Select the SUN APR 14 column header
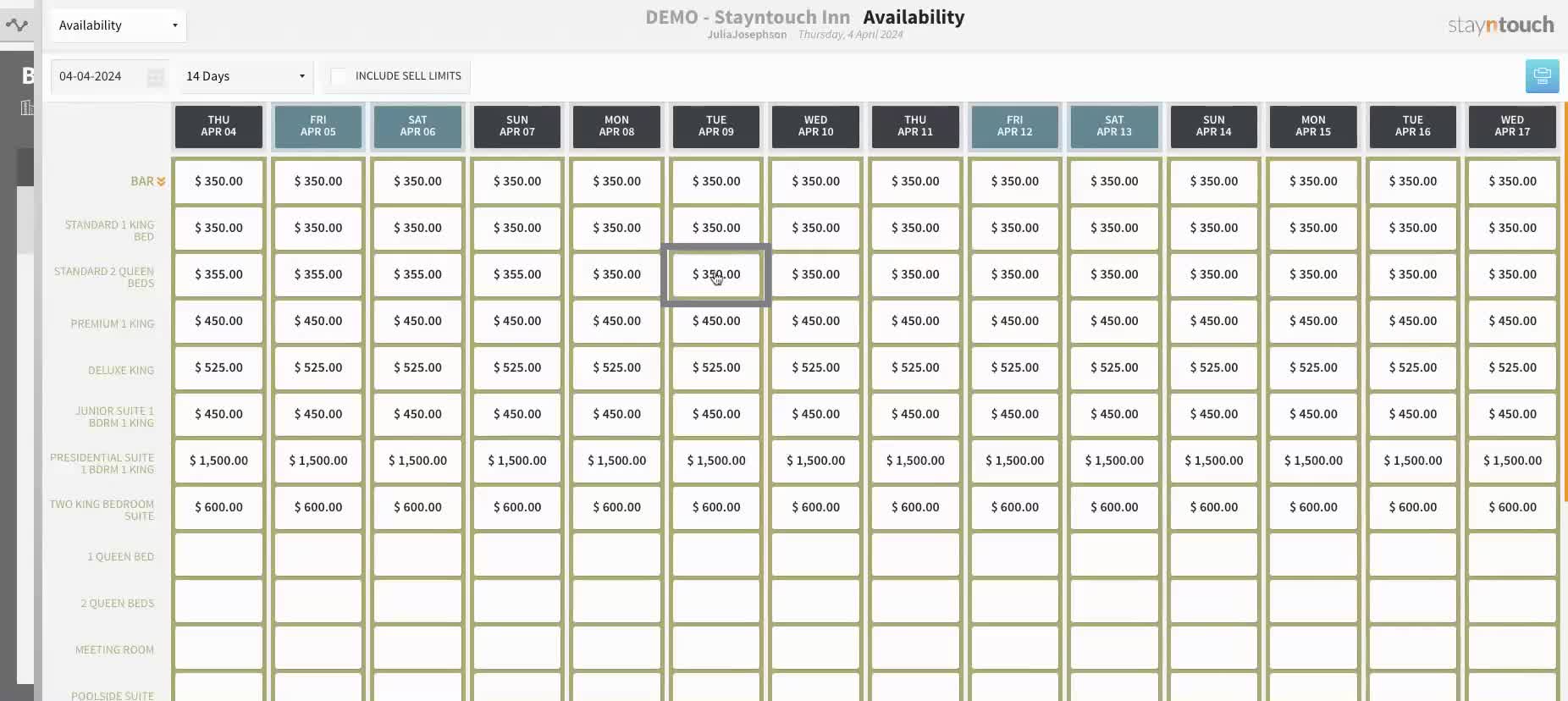 1214,126
